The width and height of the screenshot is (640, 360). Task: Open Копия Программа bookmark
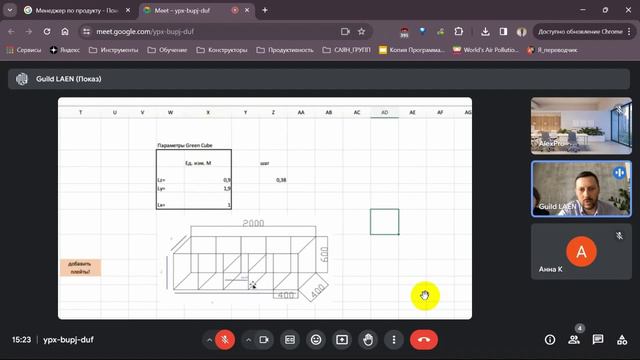[411, 50]
